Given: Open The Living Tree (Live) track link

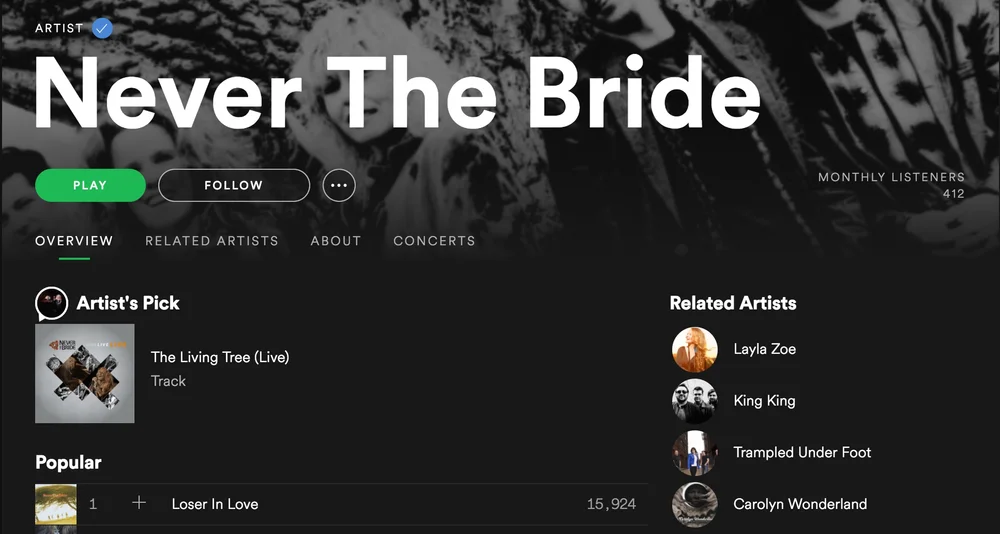Looking at the screenshot, I should pos(220,357).
